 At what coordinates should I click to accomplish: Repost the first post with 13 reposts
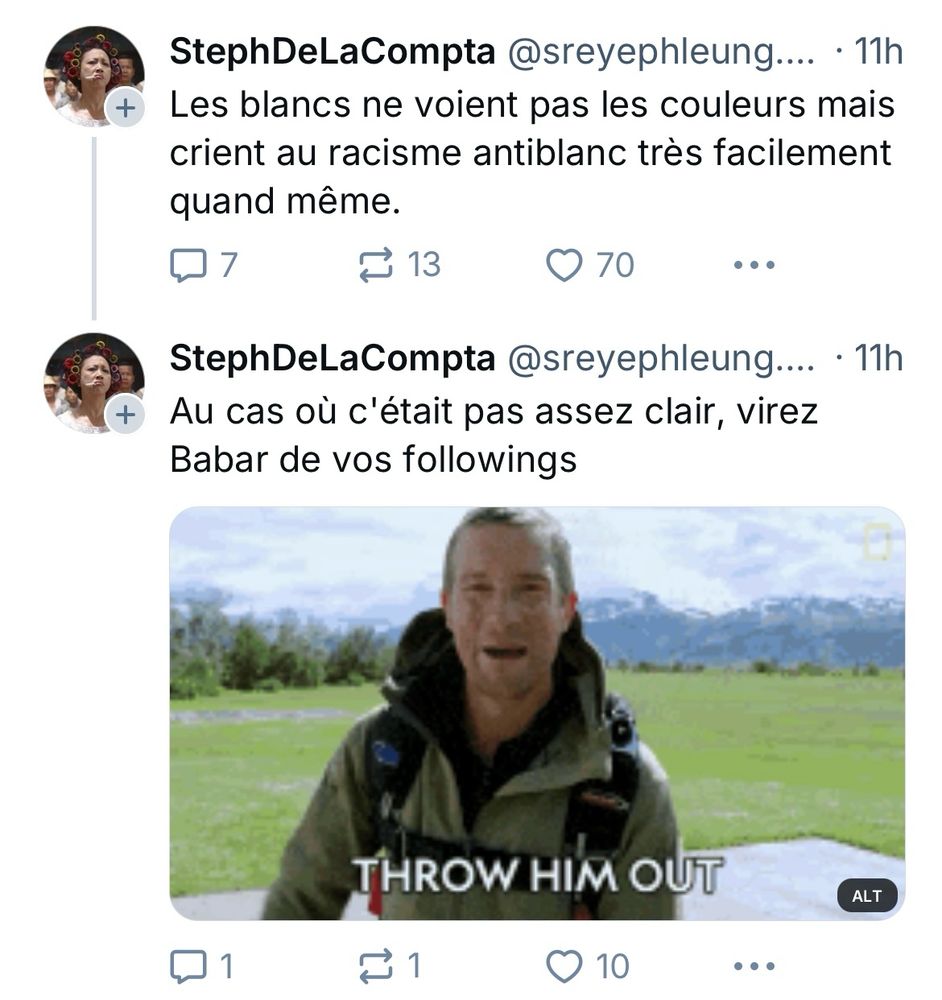pos(377,265)
